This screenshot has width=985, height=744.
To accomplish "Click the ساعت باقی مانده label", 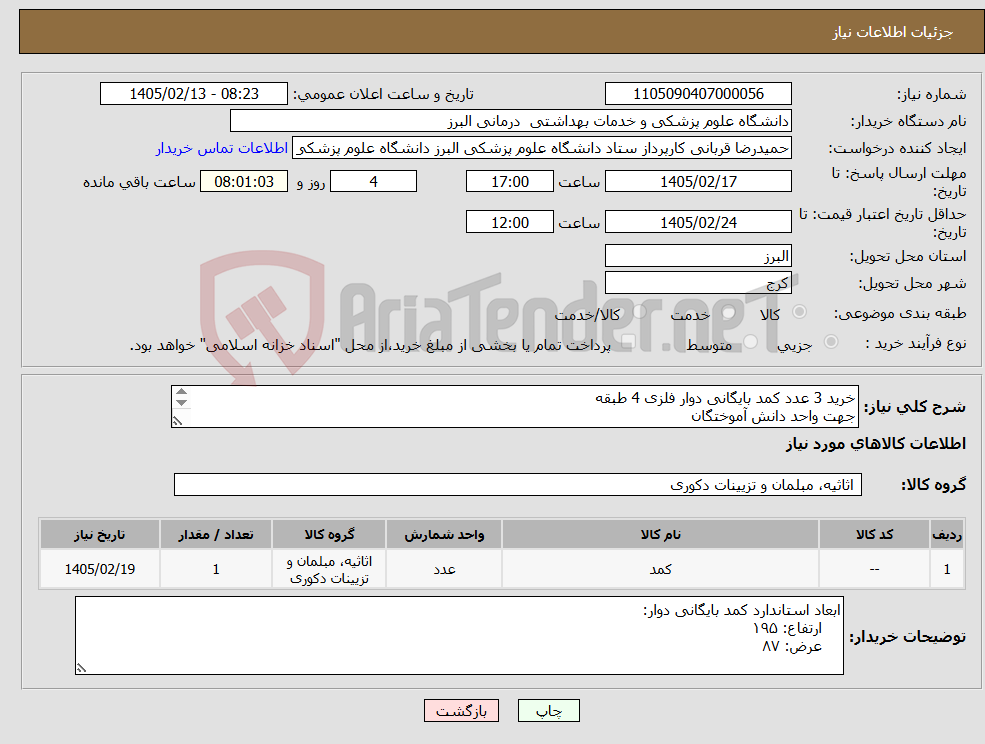I will point(139,182).
